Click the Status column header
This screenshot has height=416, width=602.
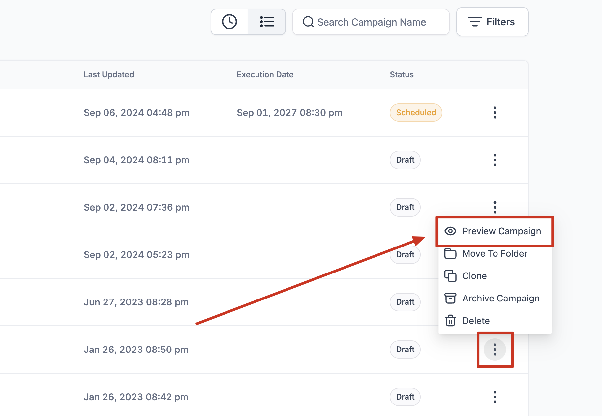402,74
